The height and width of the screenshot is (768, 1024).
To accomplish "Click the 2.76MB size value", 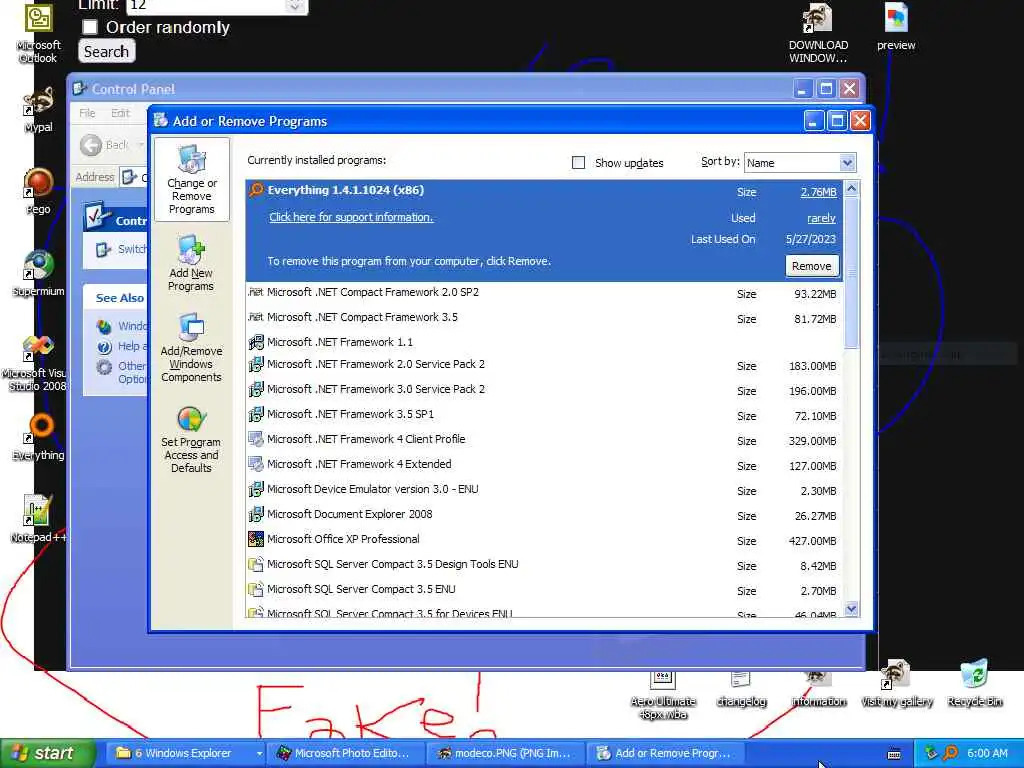I will pyautogui.click(x=818, y=192).
